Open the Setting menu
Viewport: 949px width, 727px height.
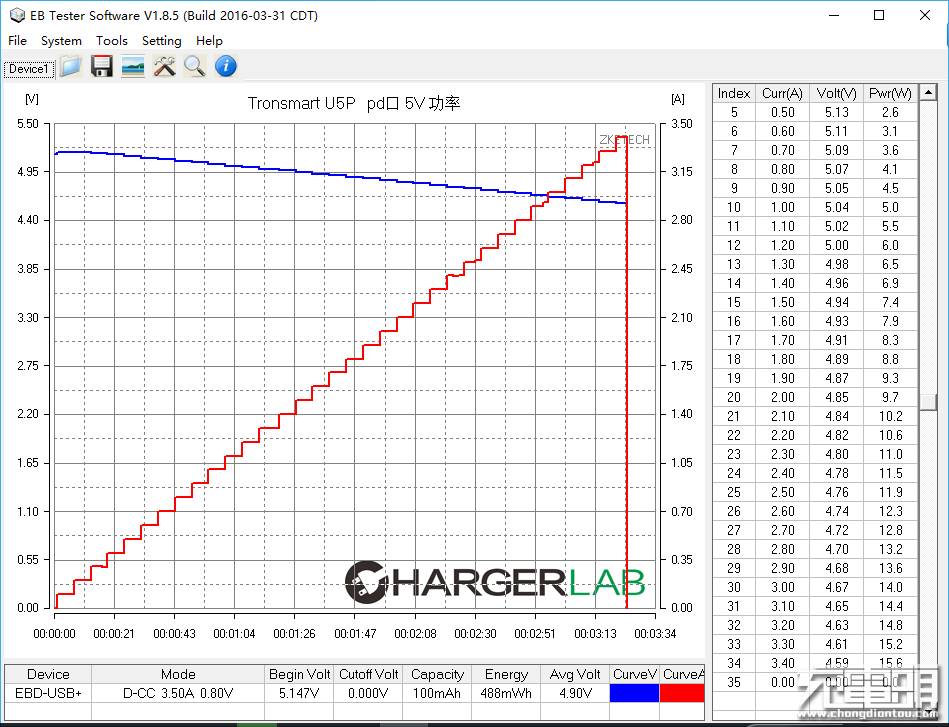click(162, 41)
